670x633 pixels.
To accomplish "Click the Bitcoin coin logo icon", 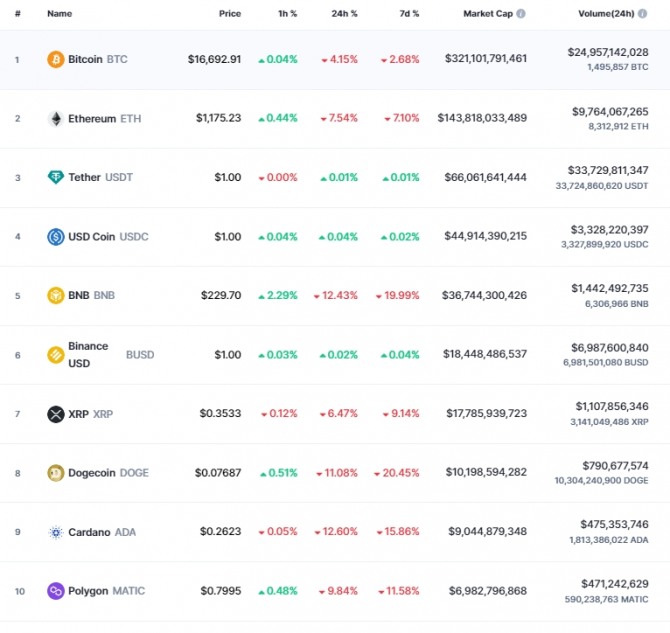I will 56,59.
